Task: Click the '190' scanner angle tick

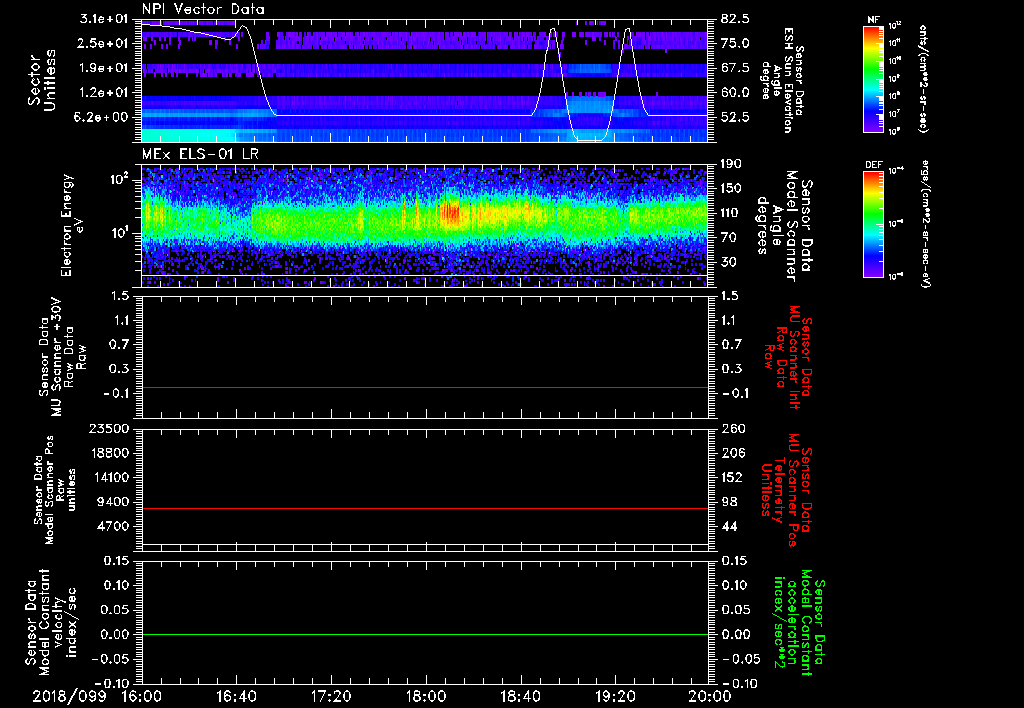Action: click(732, 164)
